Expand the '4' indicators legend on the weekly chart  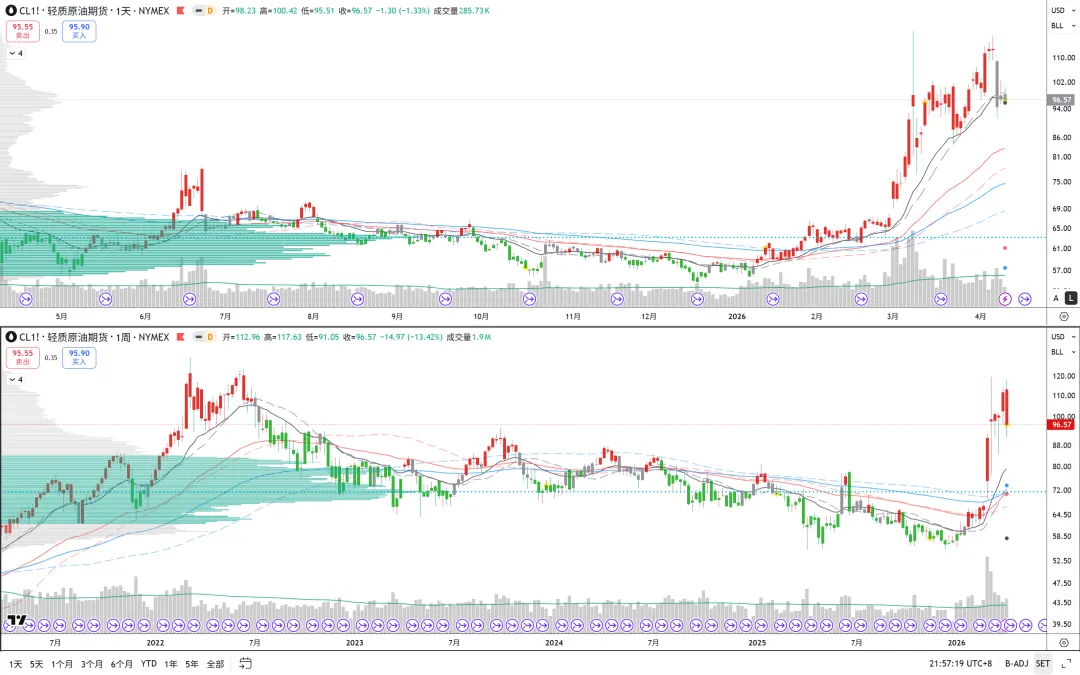click(16, 380)
